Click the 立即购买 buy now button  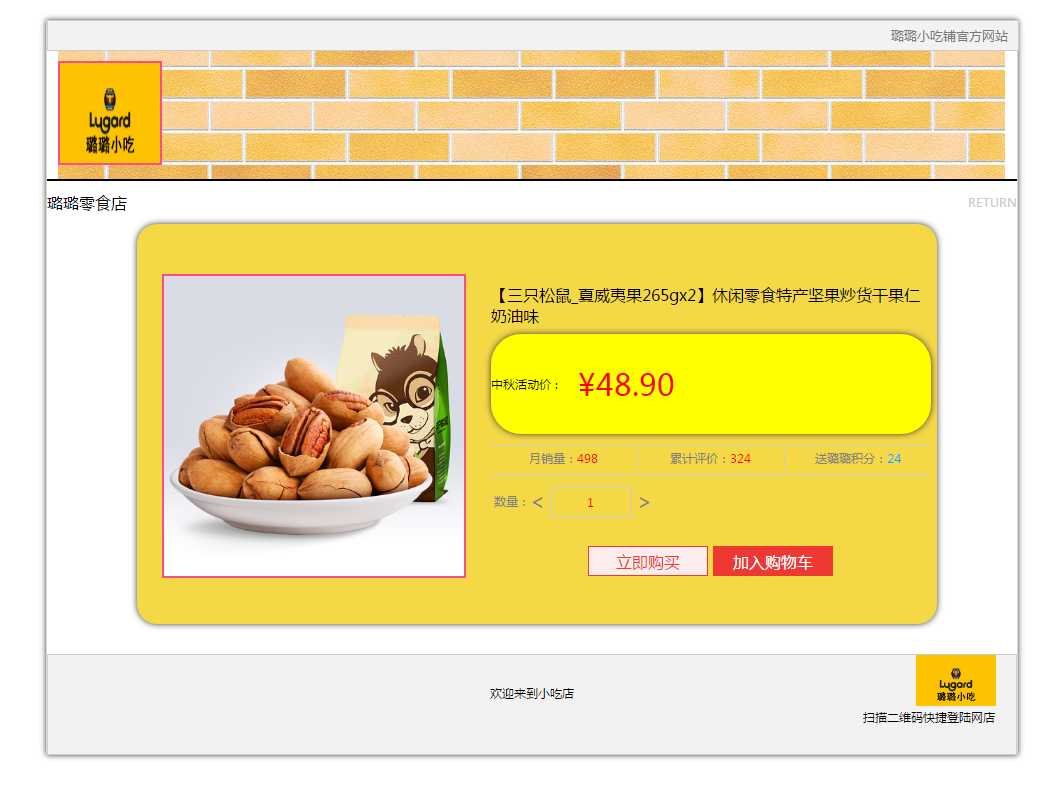(647, 561)
